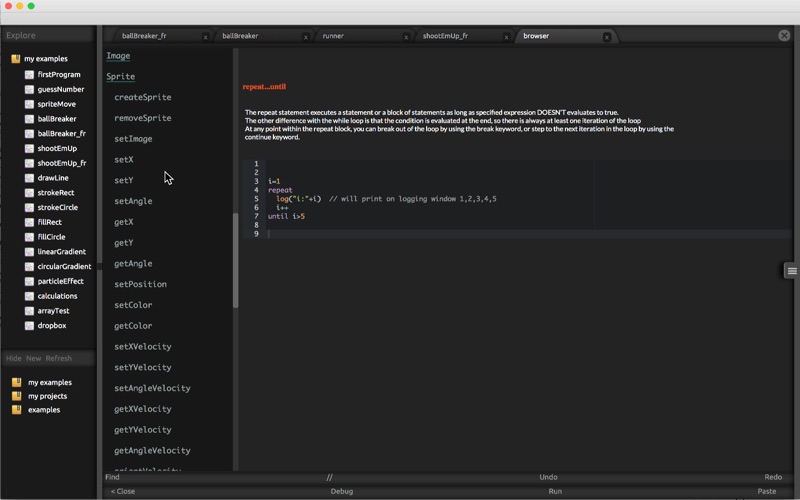The width and height of the screenshot is (800, 500).
Task: Open the removeSprite reference entry
Action: coord(143,118)
